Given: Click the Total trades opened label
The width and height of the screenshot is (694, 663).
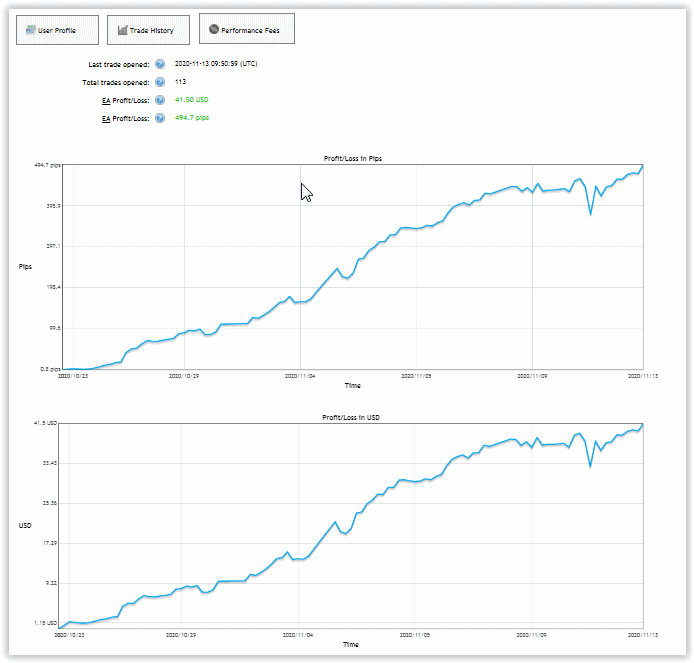Looking at the screenshot, I should point(116,82).
